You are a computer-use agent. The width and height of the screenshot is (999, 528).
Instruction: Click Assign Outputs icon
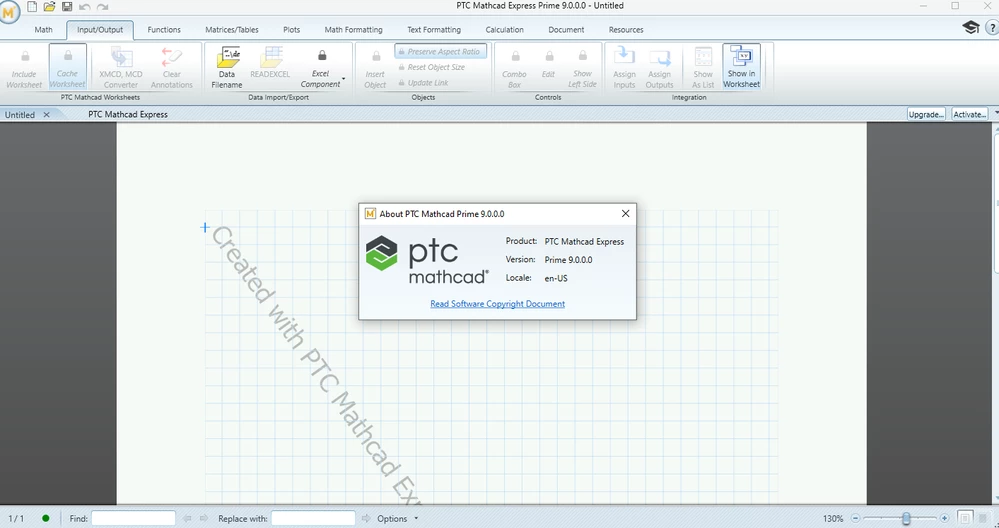659,68
